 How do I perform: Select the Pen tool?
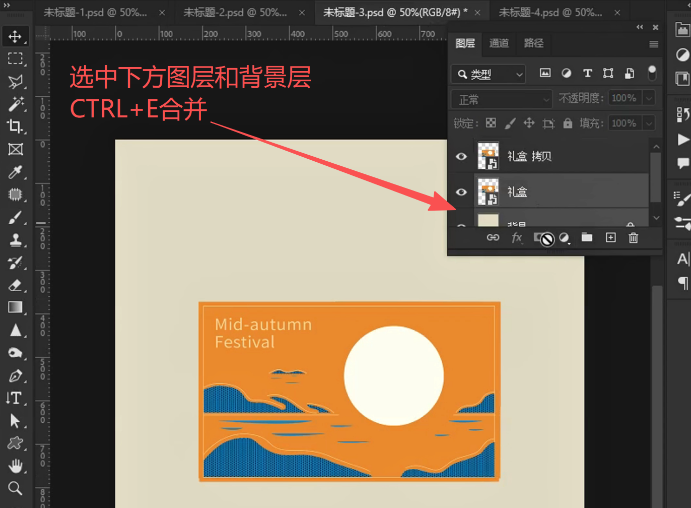pos(15,376)
